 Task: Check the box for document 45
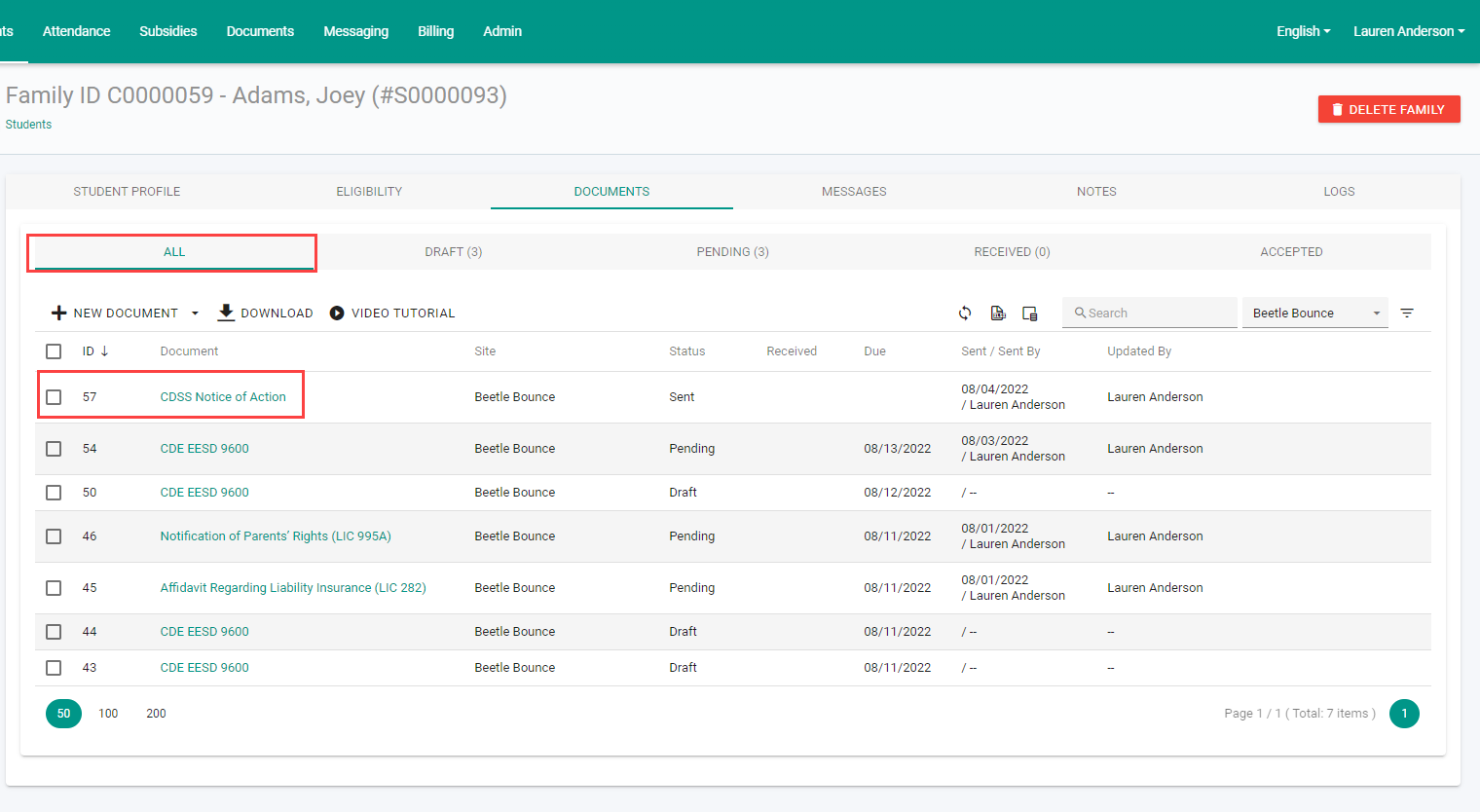coord(54,588)
